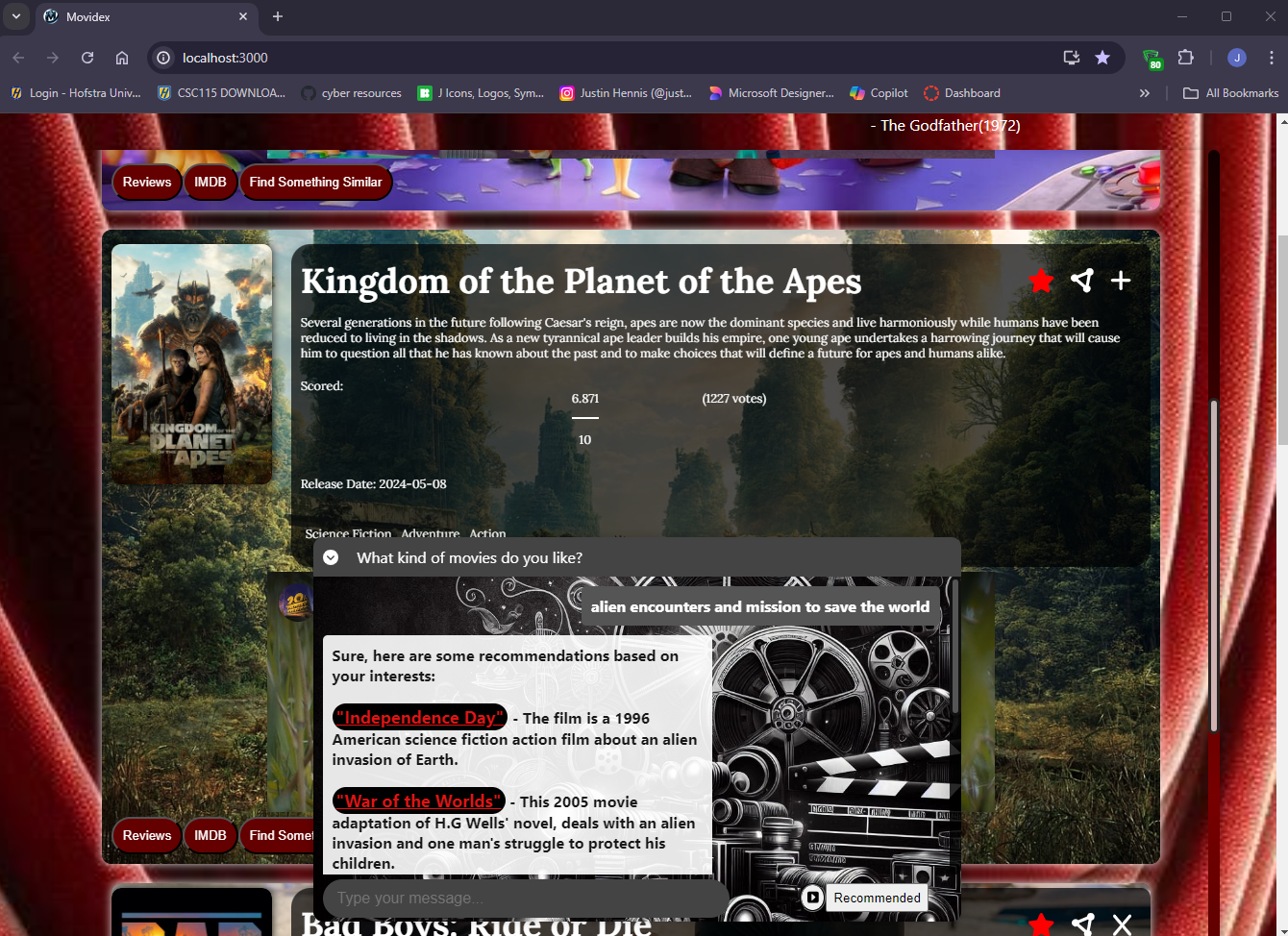The height and width of the screenshot is (936, 1288).
Task: Share Kingdom of the Planet of the Apes
Action: [1082, 280]
